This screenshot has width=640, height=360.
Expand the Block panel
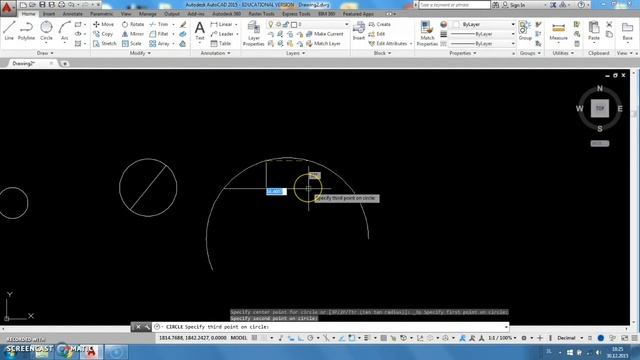pos(382,53)
